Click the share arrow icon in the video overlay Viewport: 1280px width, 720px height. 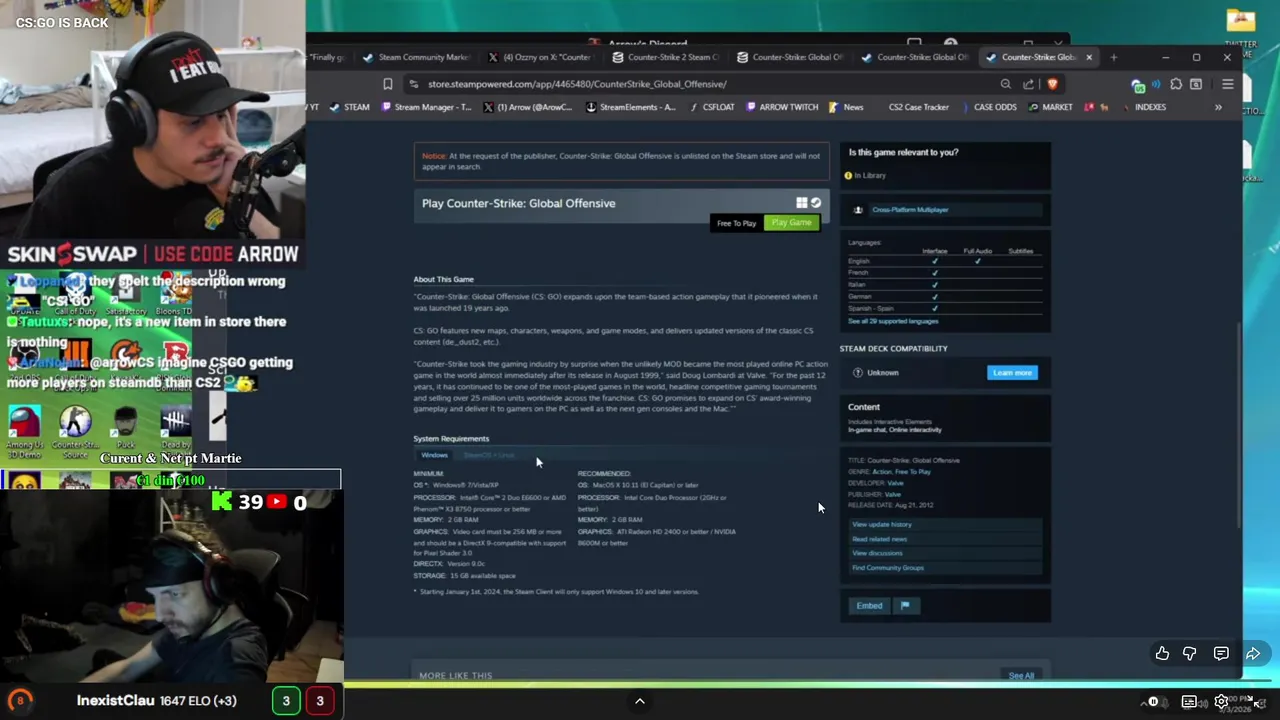pyautogui.click(x=1253, y=653)
